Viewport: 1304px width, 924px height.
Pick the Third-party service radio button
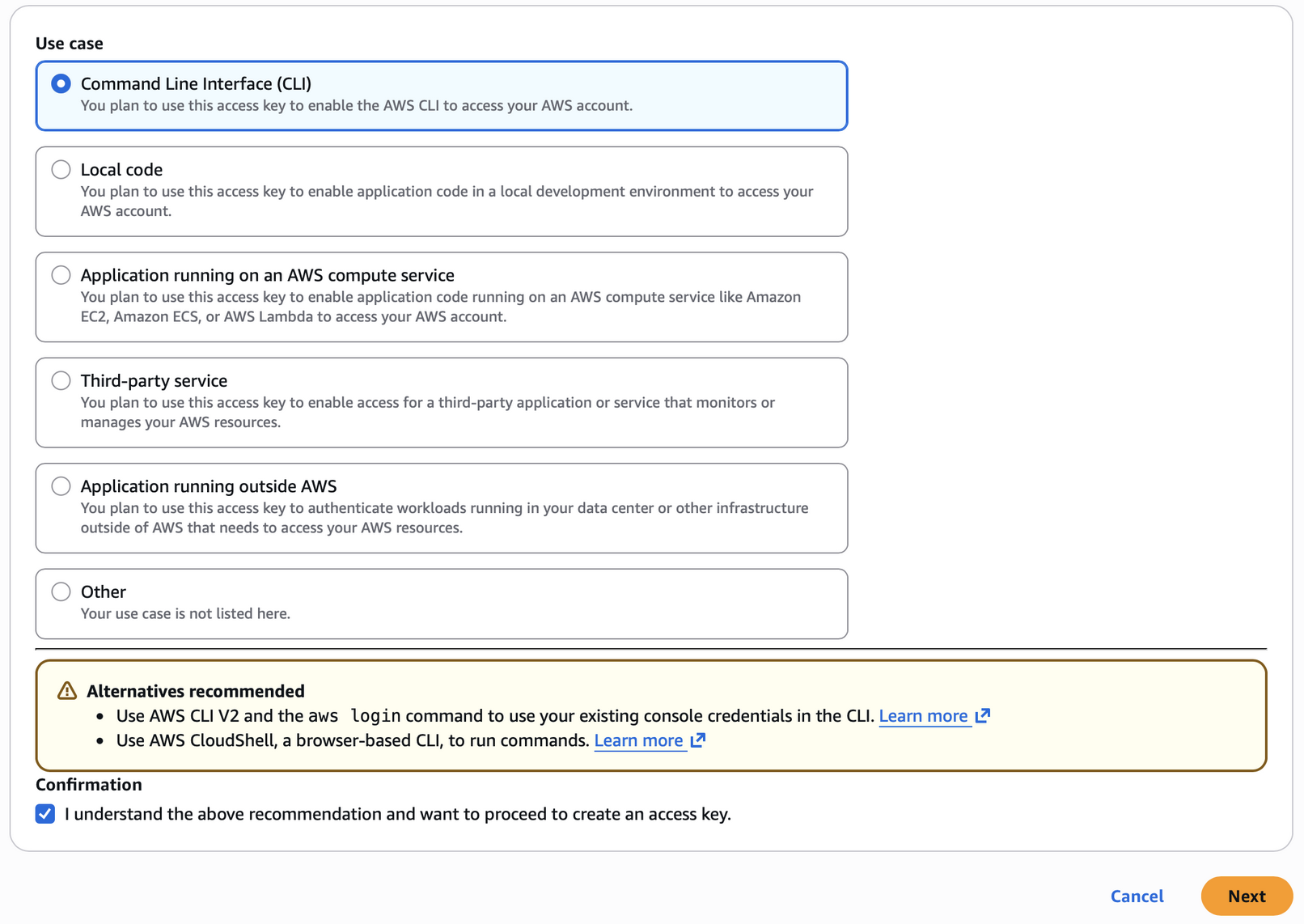(x=61, y=380)
